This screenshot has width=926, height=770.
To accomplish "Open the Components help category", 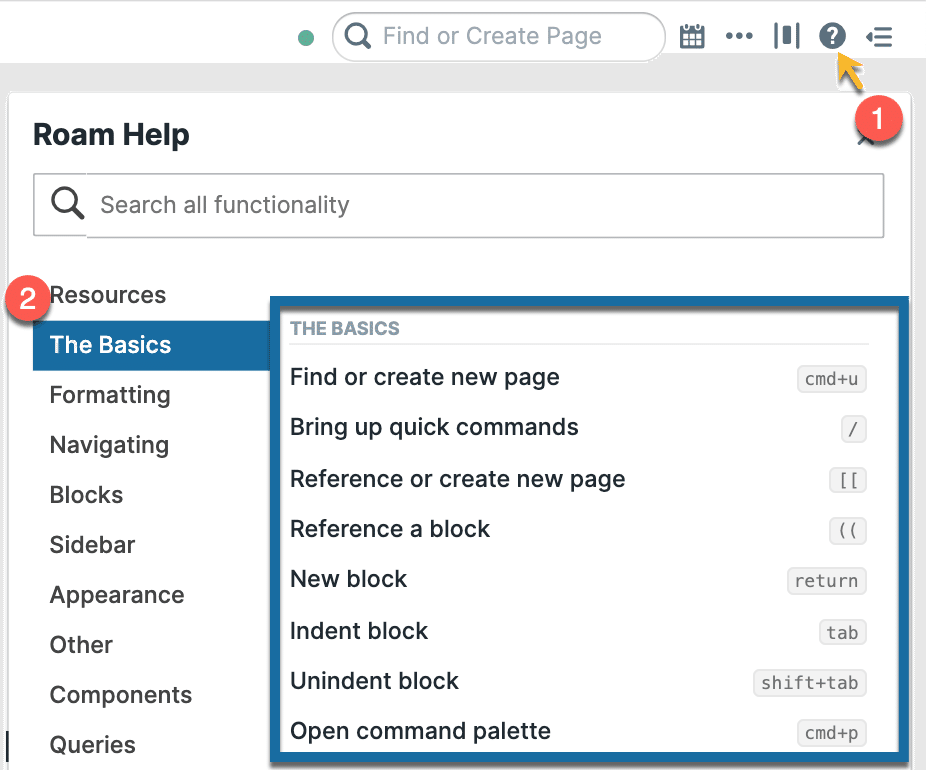I will [x=121, y=695].
